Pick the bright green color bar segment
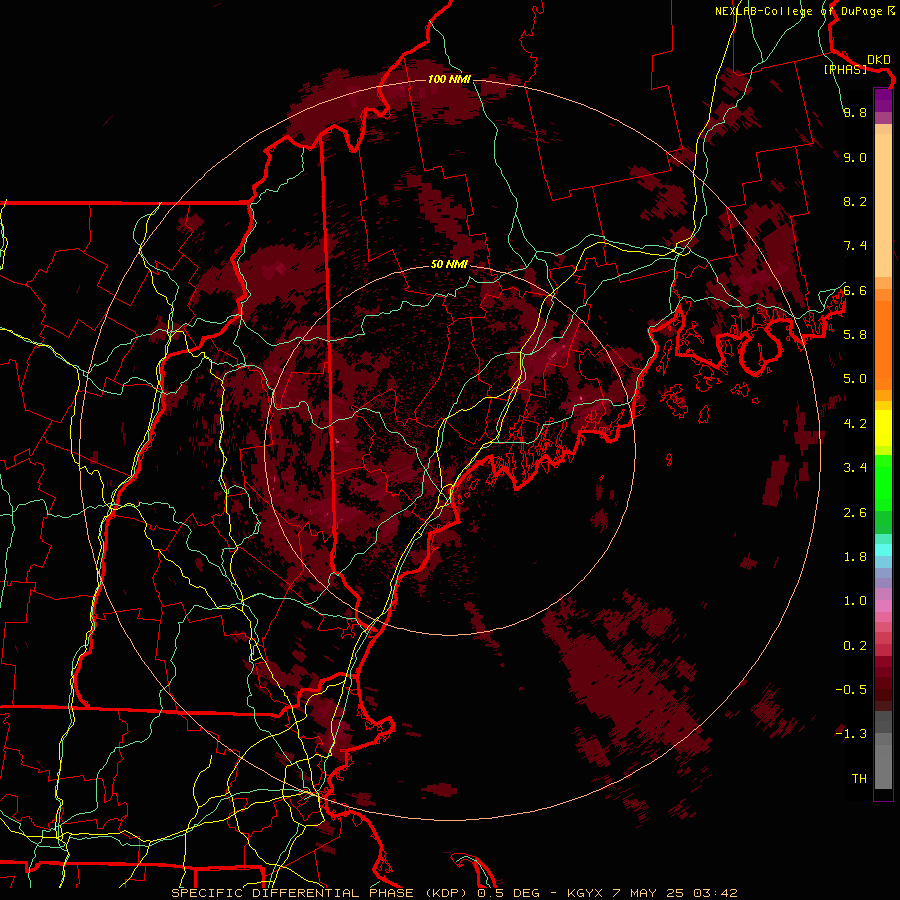This screenshot has height=900, width=900. tap(883, 482)
